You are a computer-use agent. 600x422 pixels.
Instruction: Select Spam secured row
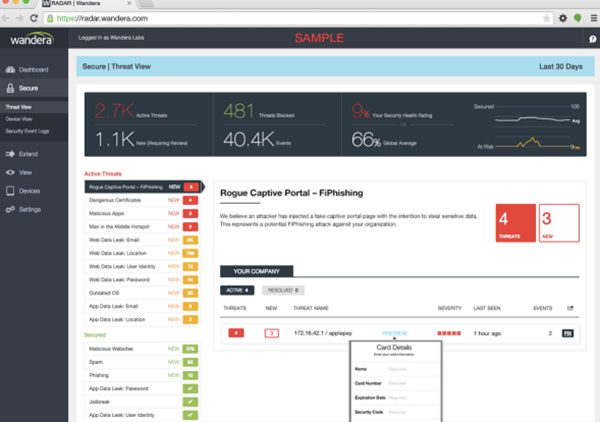142,362
